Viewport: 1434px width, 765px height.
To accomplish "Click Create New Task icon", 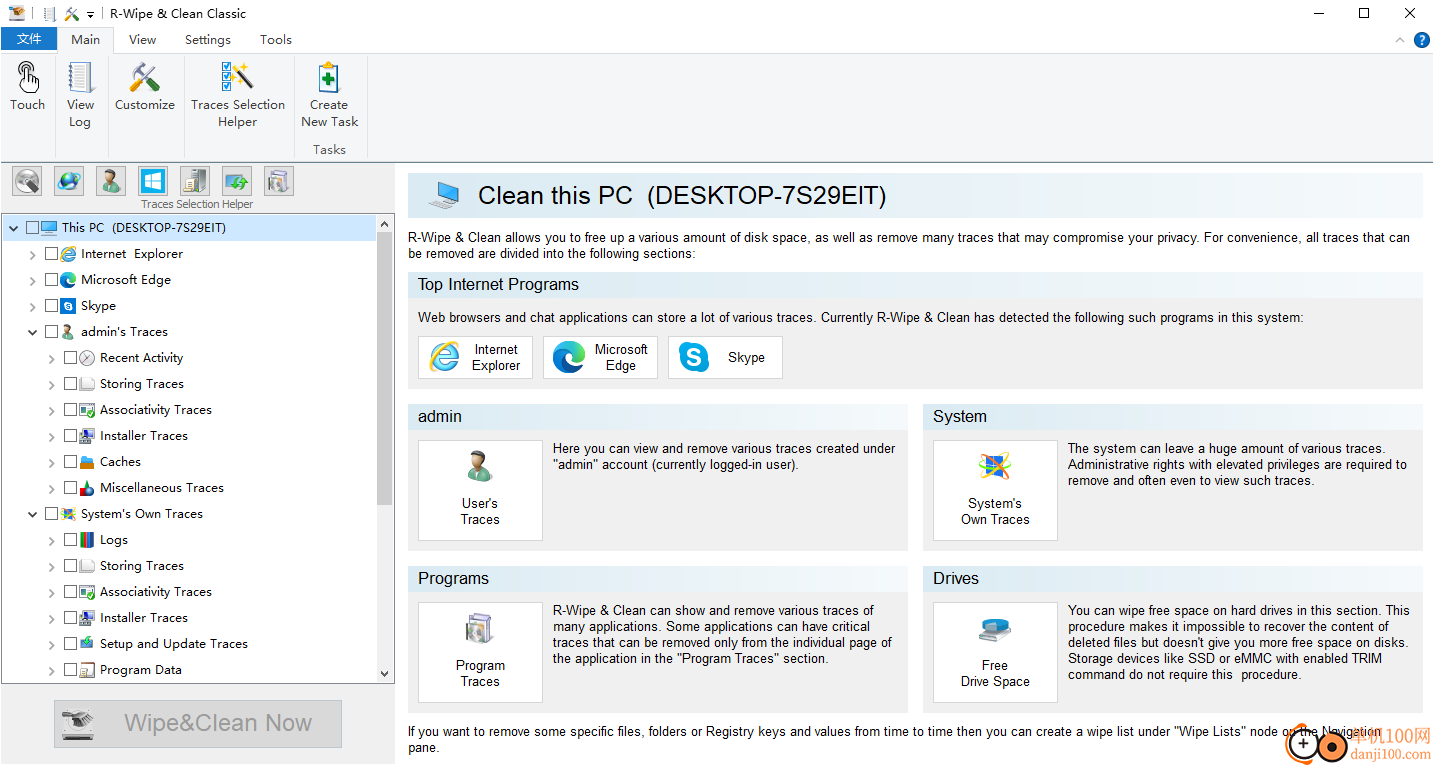I will 329,78.
